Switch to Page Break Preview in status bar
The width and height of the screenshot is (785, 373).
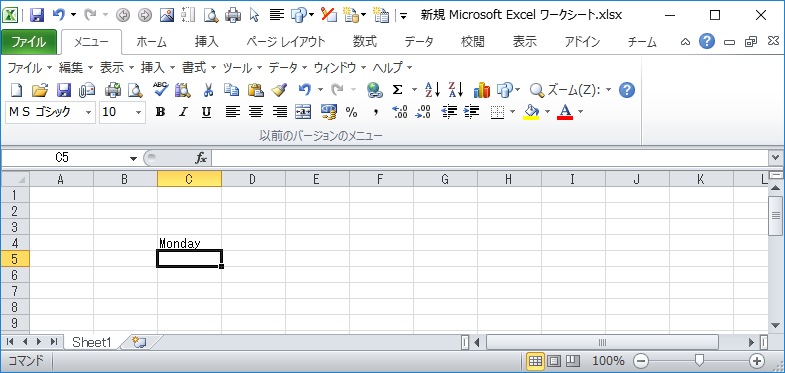coord(573,360)
